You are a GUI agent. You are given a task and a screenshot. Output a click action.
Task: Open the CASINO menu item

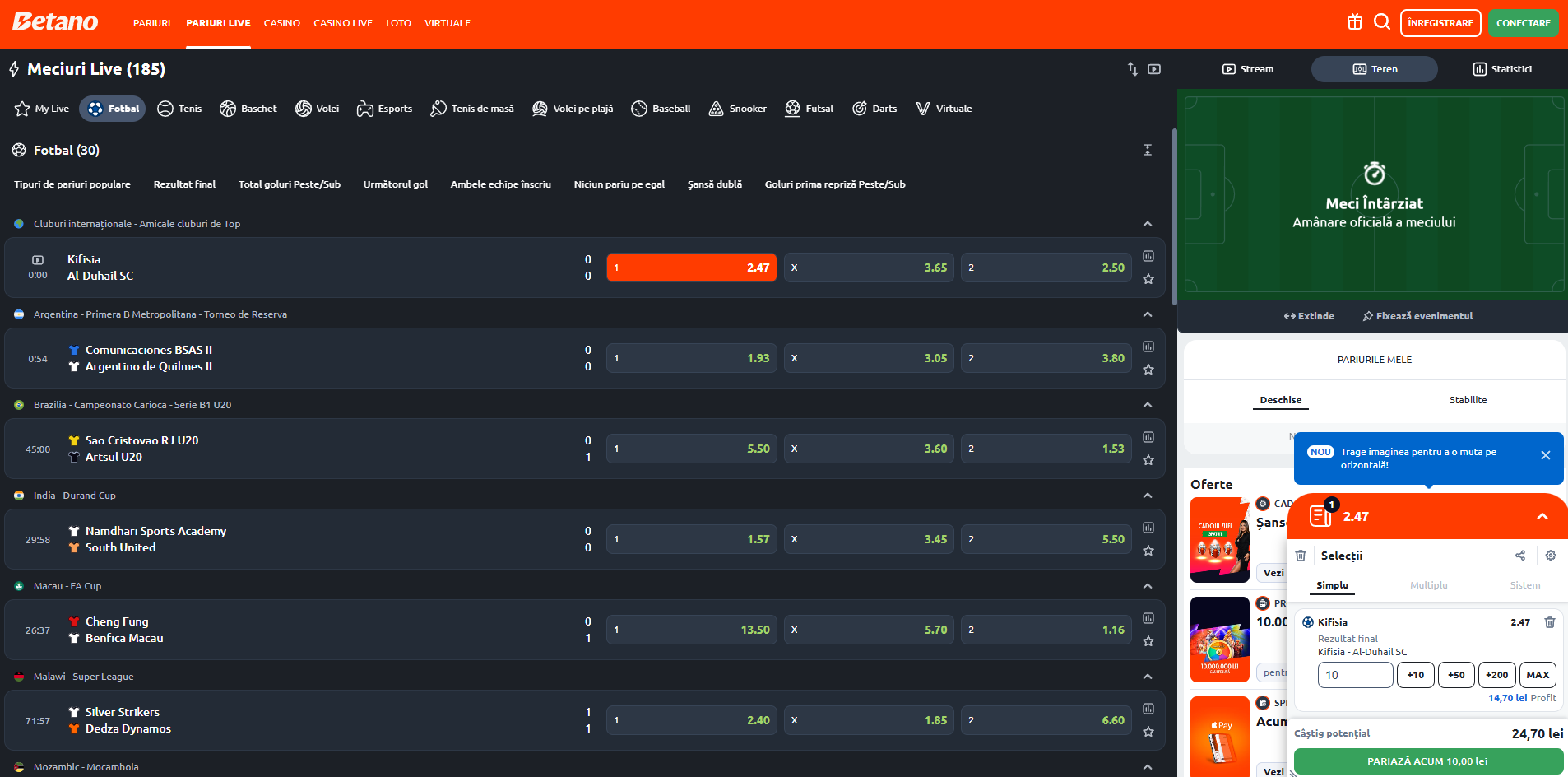281,23
